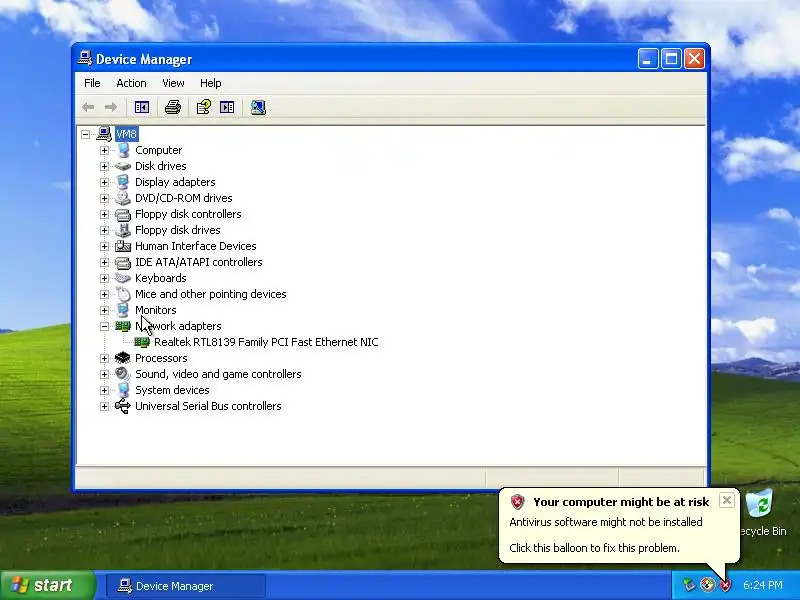800x600 pixels.
Task: Open the View menu
Action: [x=173, y=83]
